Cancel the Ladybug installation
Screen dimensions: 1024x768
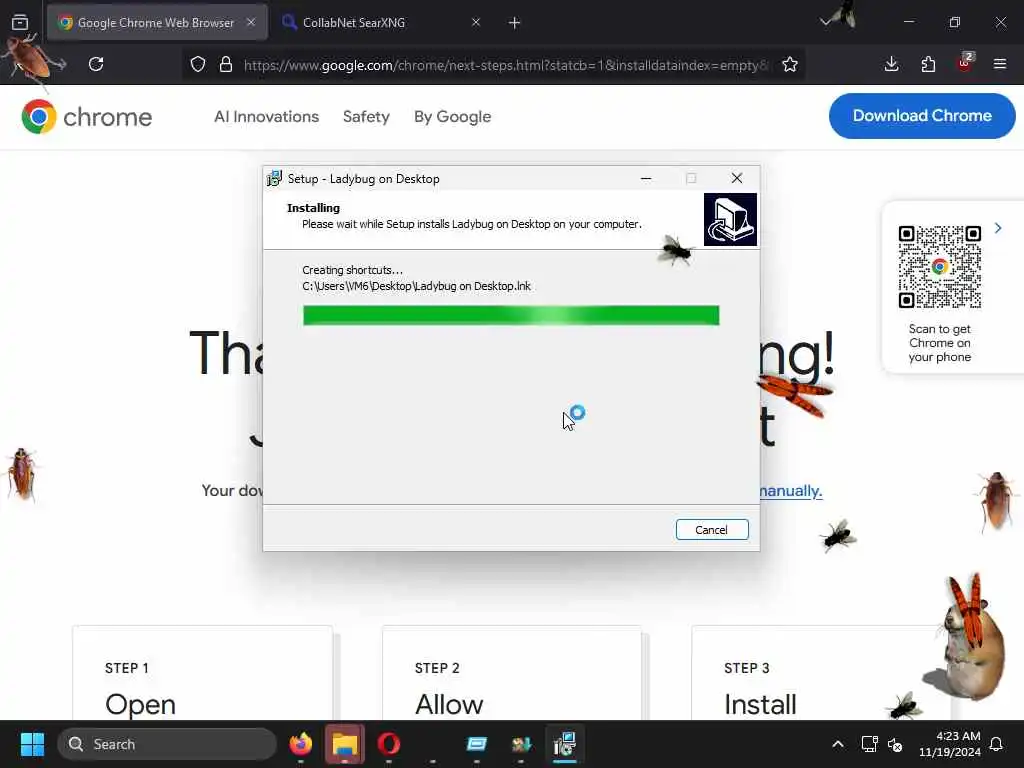pyautogui.click(x=712, y=530)
